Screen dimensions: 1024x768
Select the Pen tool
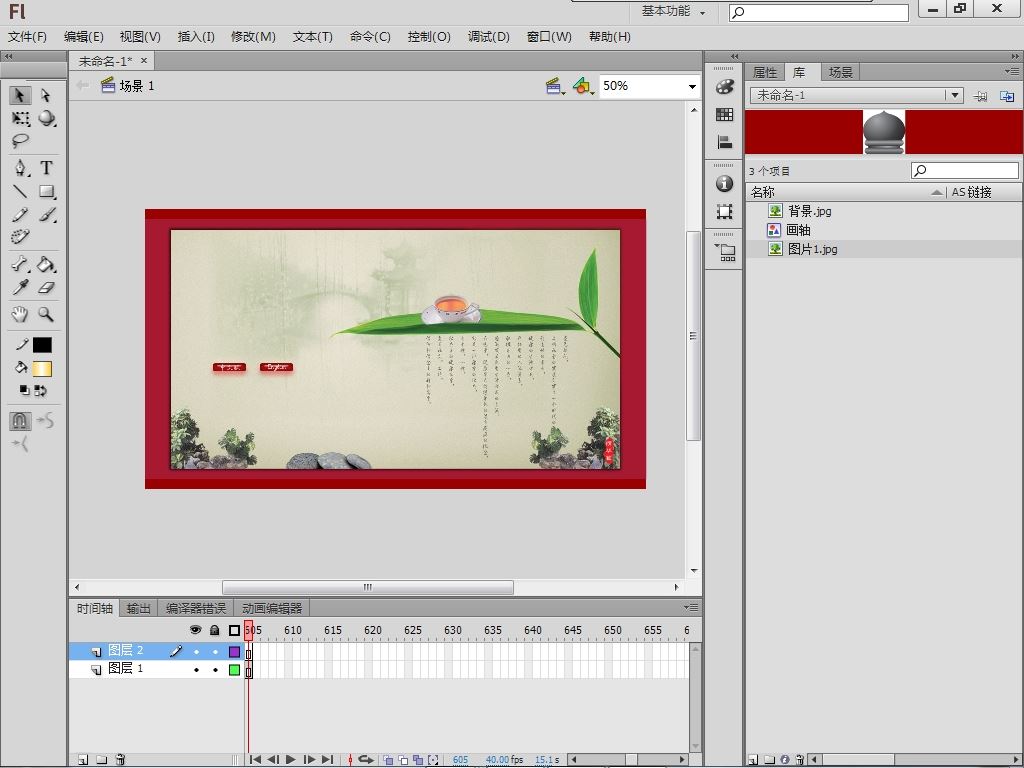point(20,168)
